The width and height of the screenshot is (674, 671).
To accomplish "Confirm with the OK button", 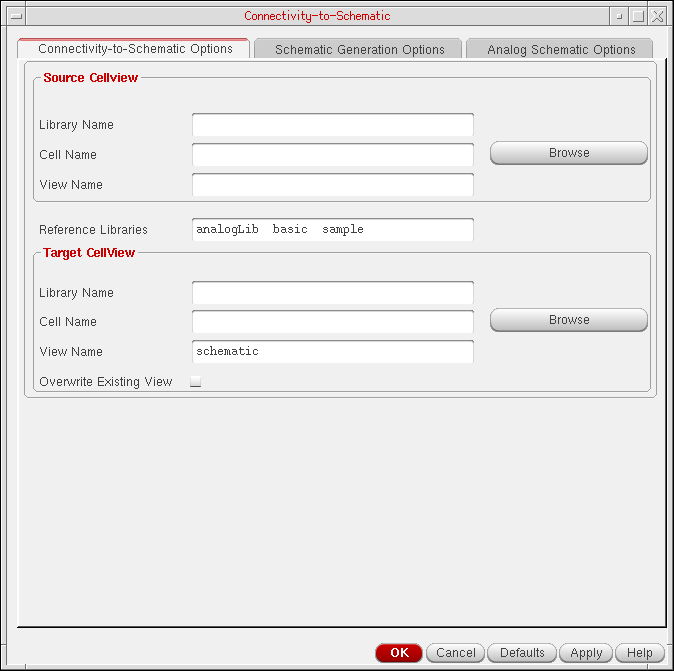I will point(399,653).
